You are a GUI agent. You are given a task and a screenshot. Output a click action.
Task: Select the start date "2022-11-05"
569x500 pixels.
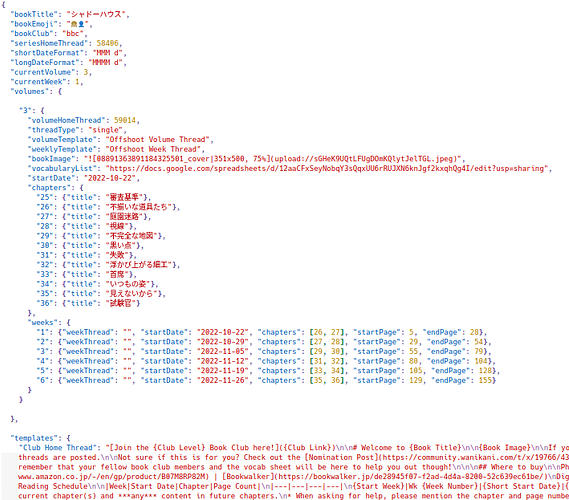click(222, 351)
